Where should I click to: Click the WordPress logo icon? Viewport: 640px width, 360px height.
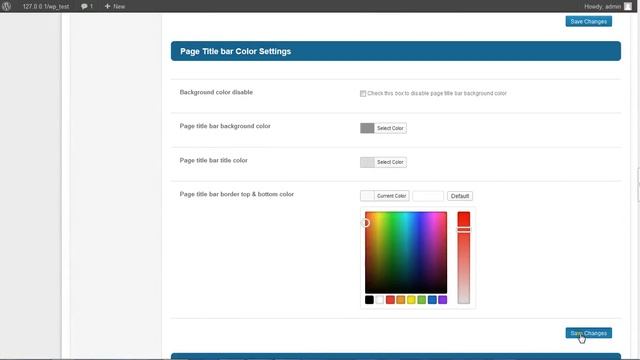coord(7,6)
